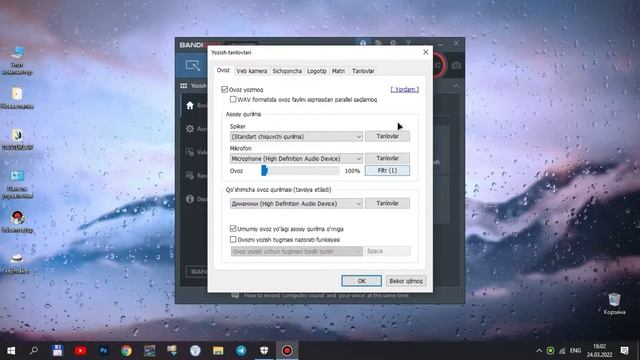This screenshot has width=640, height=360.
Task: Click the camera screenshot icon in Bandicam
Action: [x=456, y=65]
